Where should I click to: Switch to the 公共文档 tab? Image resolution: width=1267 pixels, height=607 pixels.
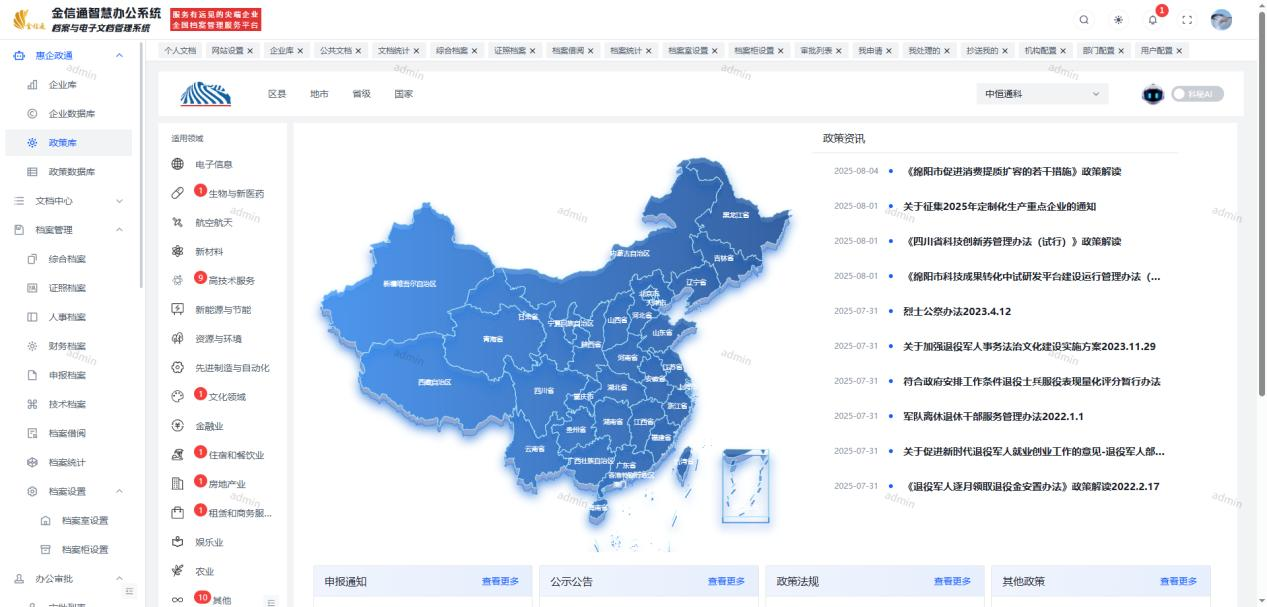(340, 50)
